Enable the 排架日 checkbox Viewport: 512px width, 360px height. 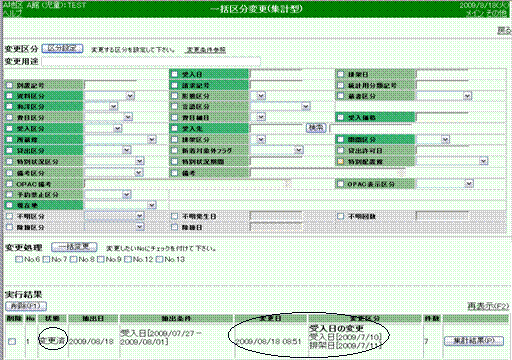pos(340,74)
